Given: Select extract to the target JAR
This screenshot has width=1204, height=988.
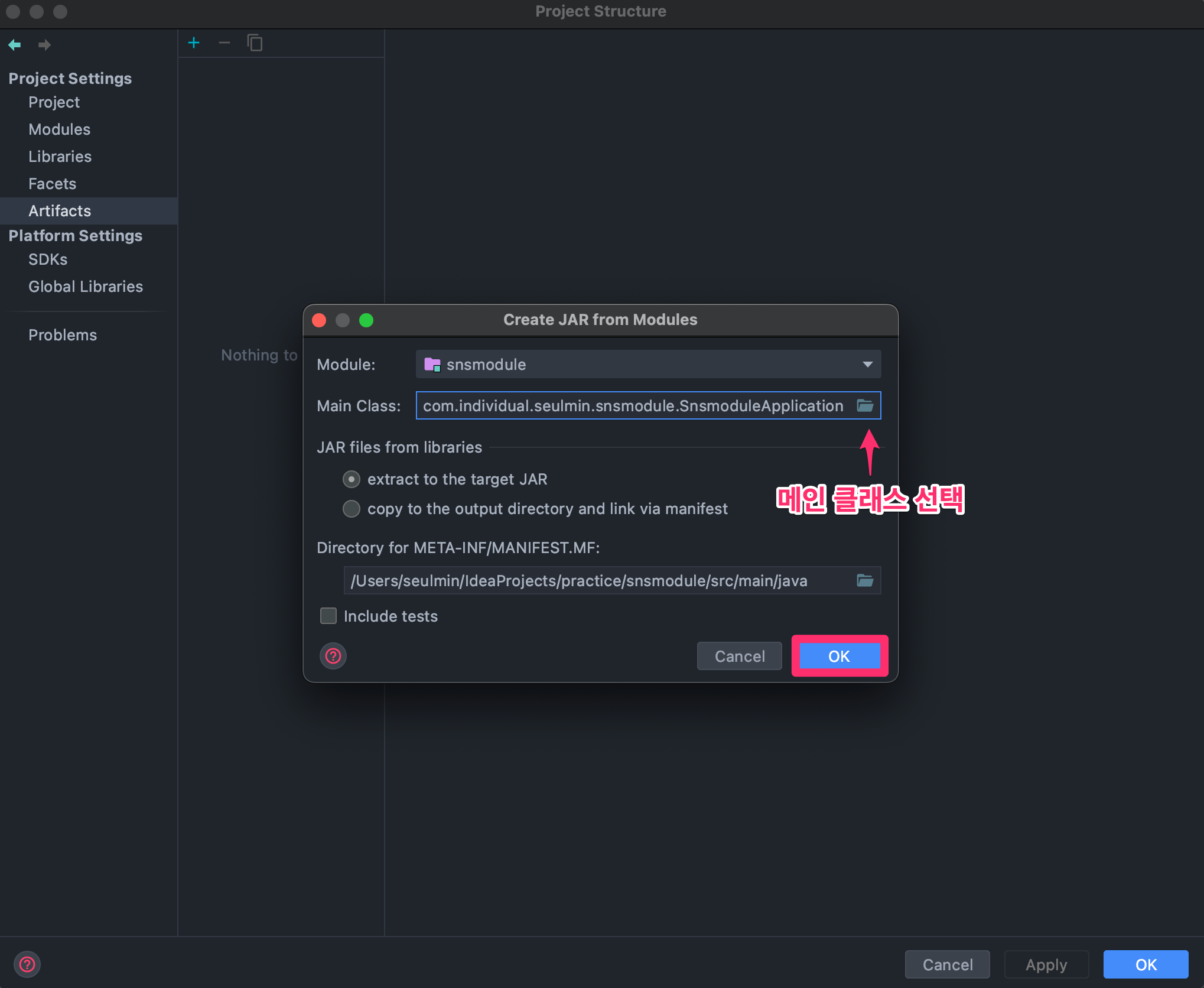Looking at the screenshot, I should pyautogui.click(x=352, y=479).
